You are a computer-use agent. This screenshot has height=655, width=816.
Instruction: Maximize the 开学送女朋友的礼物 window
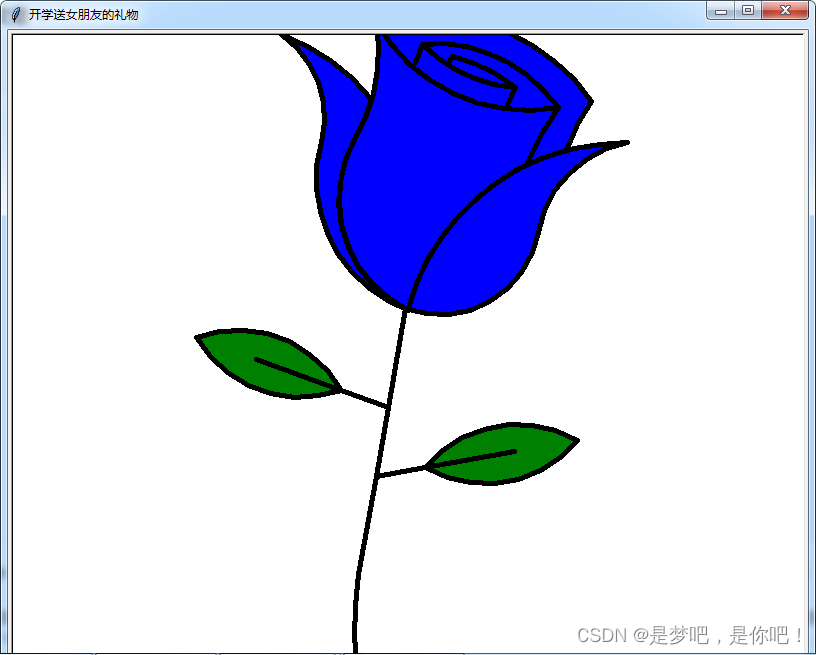coord(748,10)
